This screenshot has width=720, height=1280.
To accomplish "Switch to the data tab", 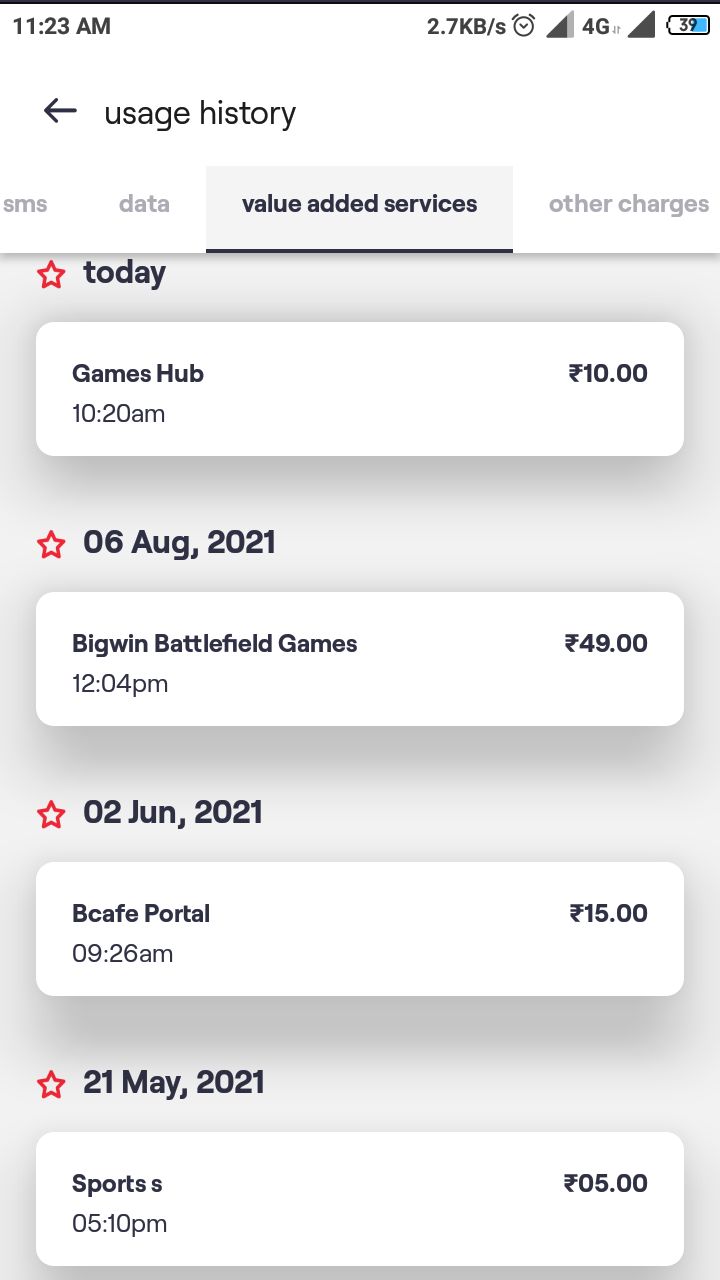I will pyautogui.click(x=144, y=205).
